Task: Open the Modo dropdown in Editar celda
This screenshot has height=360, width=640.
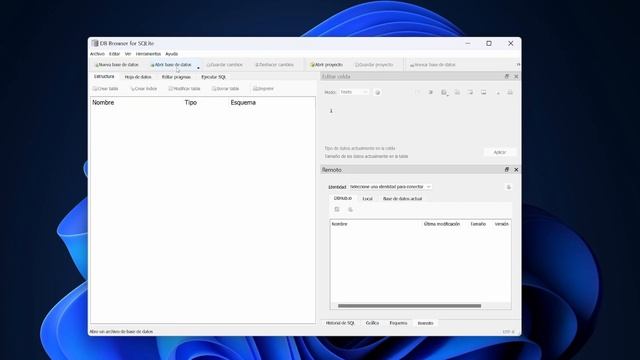Action: [x=354, y=92]
